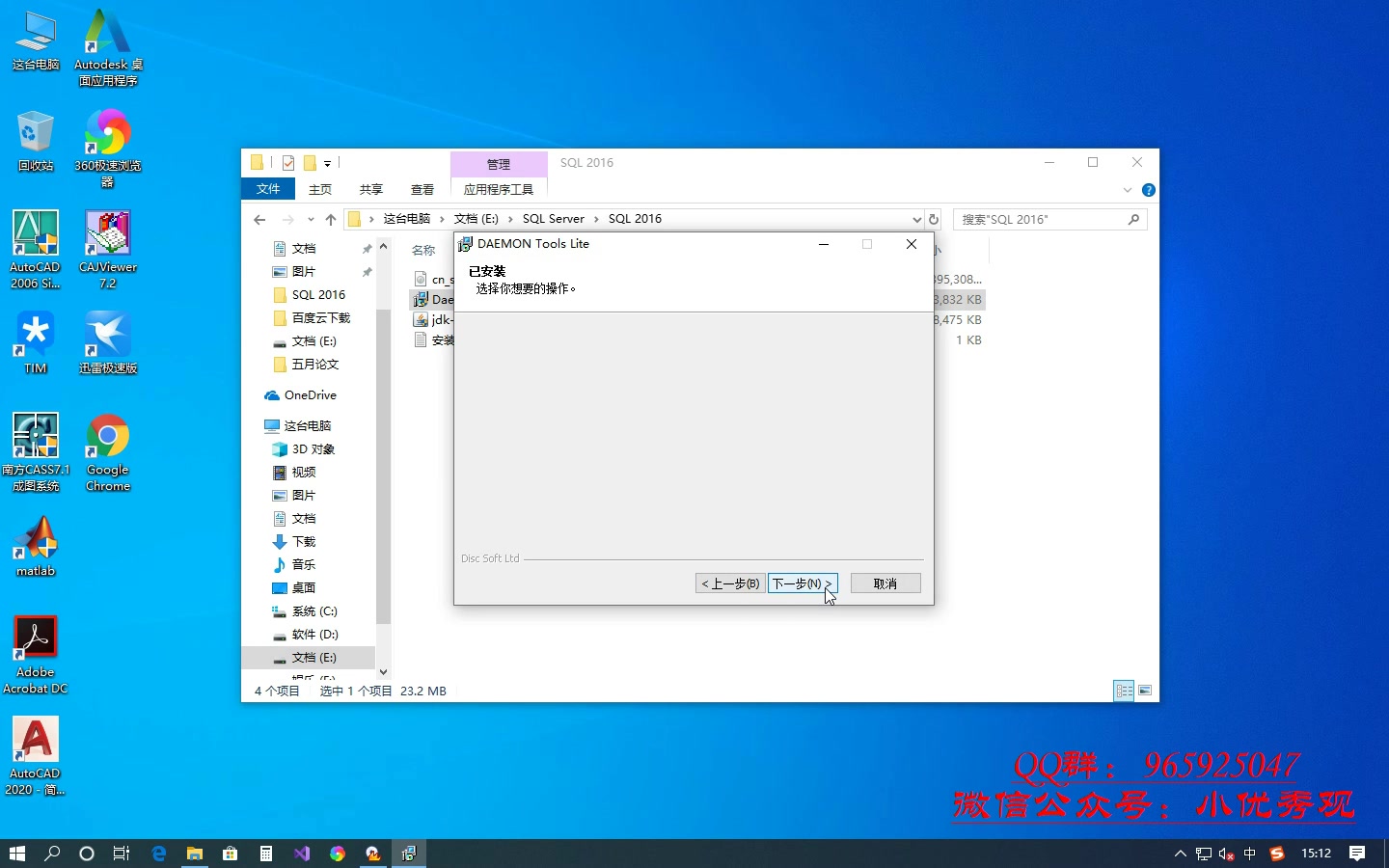The width and height of the screenshot is (1389, 868).
Task: Click 上一步(B) in DAEMON Tools installer
Action: point(730,583)
